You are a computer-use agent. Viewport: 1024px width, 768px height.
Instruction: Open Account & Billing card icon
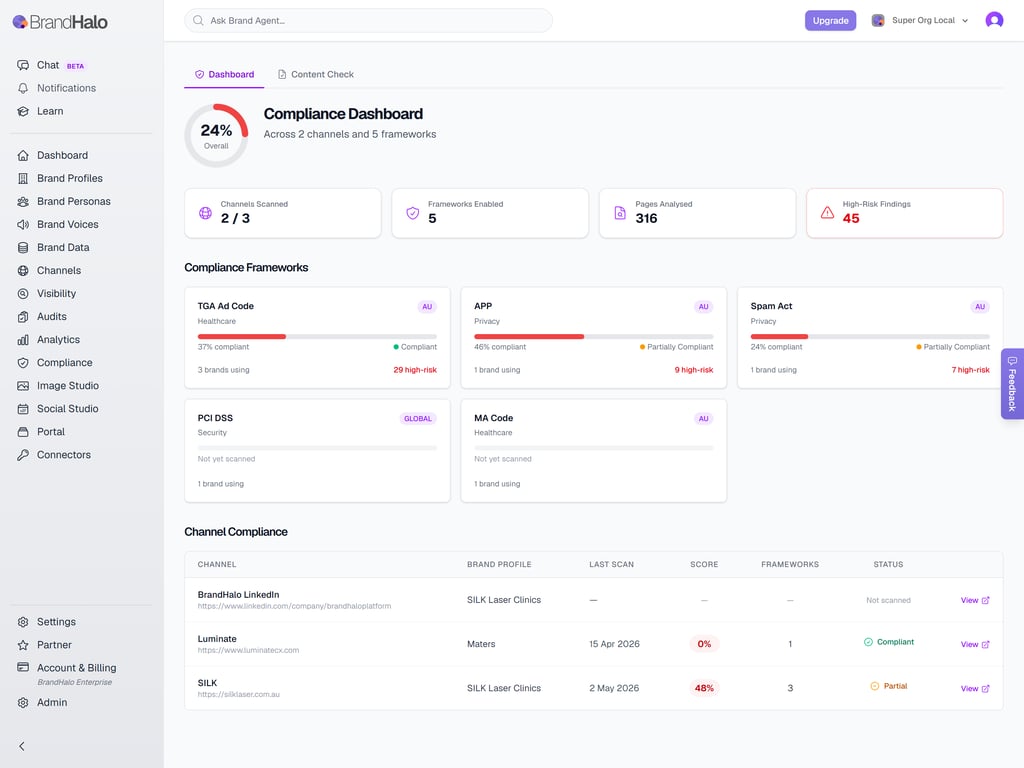click(23, 667)
